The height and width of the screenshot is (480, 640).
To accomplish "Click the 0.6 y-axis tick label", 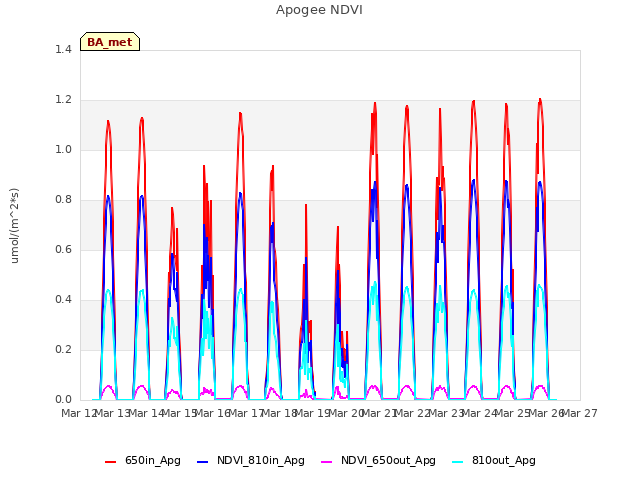I will click(x=63, y=249).
